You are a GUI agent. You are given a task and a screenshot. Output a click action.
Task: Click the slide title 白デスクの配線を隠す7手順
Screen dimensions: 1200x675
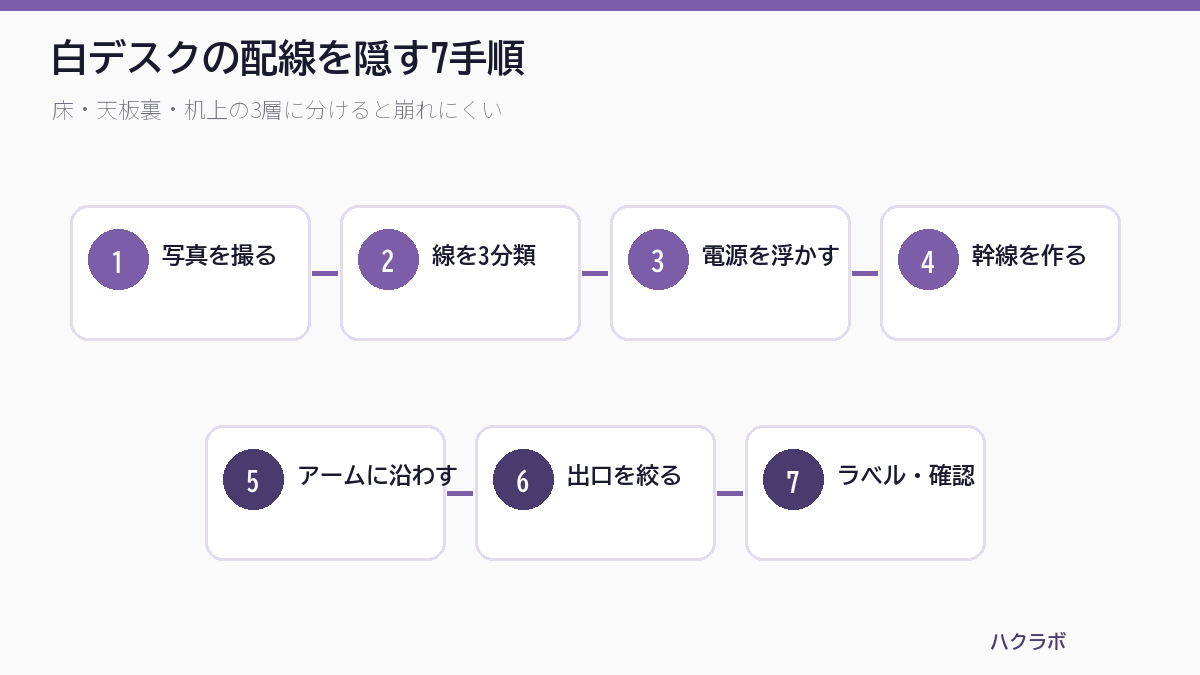click(x=288, y=59)
